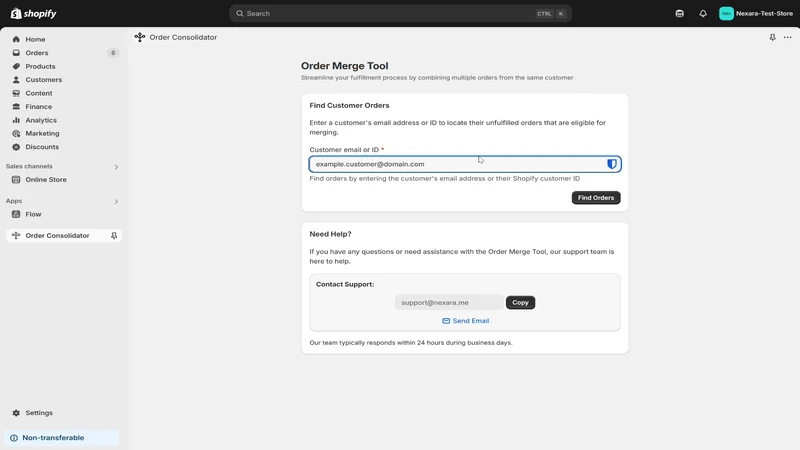Click the Non-transferable info icon

[x=14, y=438]
